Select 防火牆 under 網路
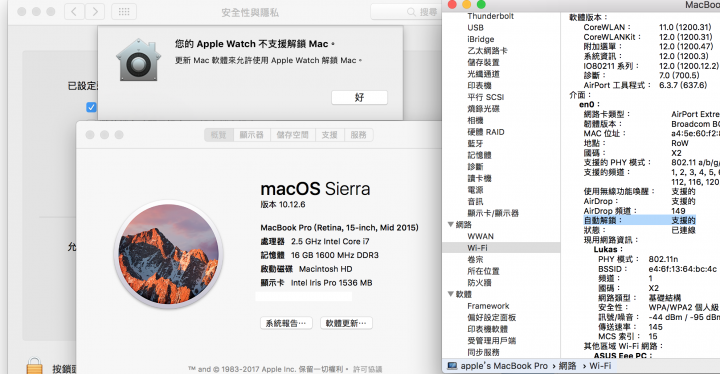This screenshot has width=720, height=374. tap(479, 283)
